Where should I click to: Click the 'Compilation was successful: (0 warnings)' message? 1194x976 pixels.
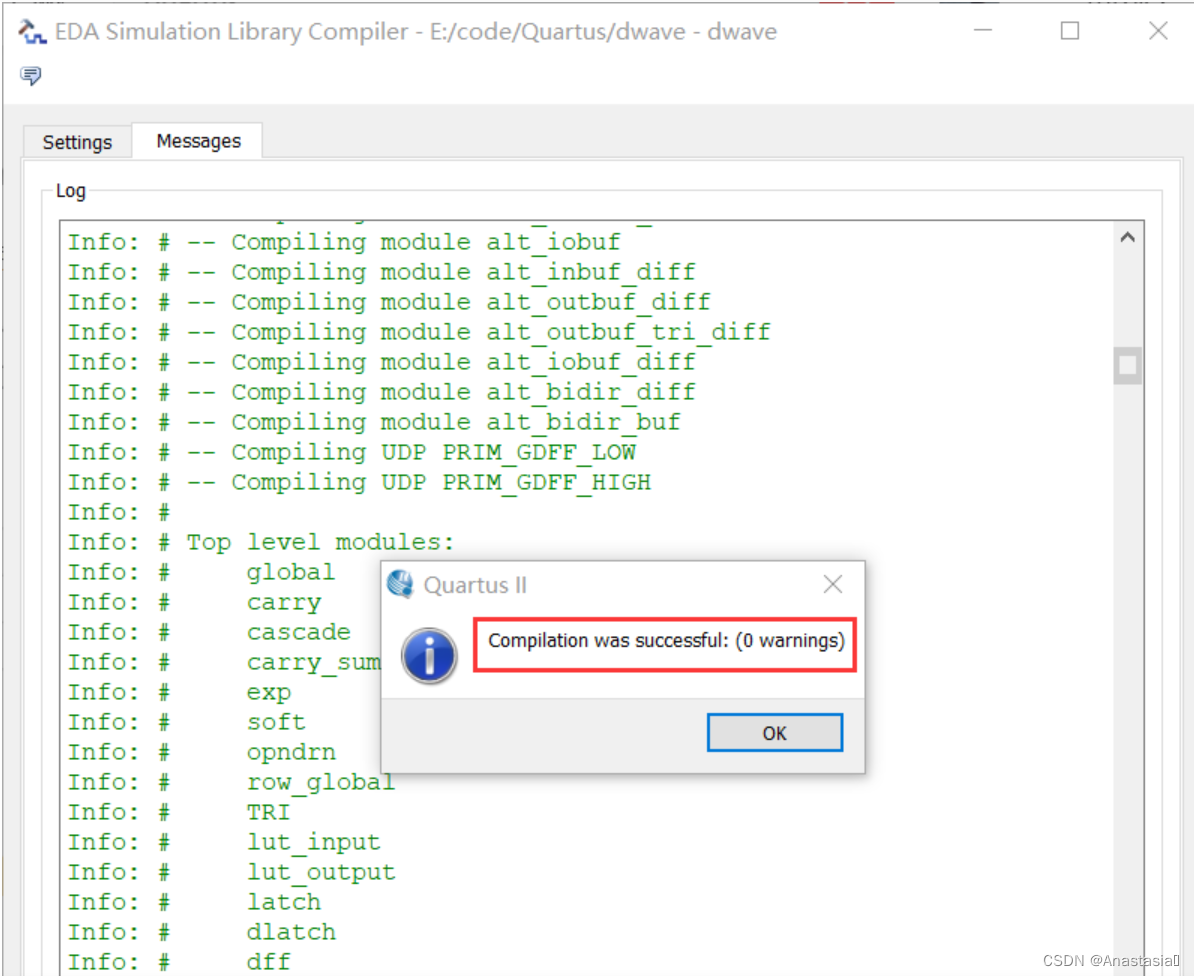tap(666, 640)
